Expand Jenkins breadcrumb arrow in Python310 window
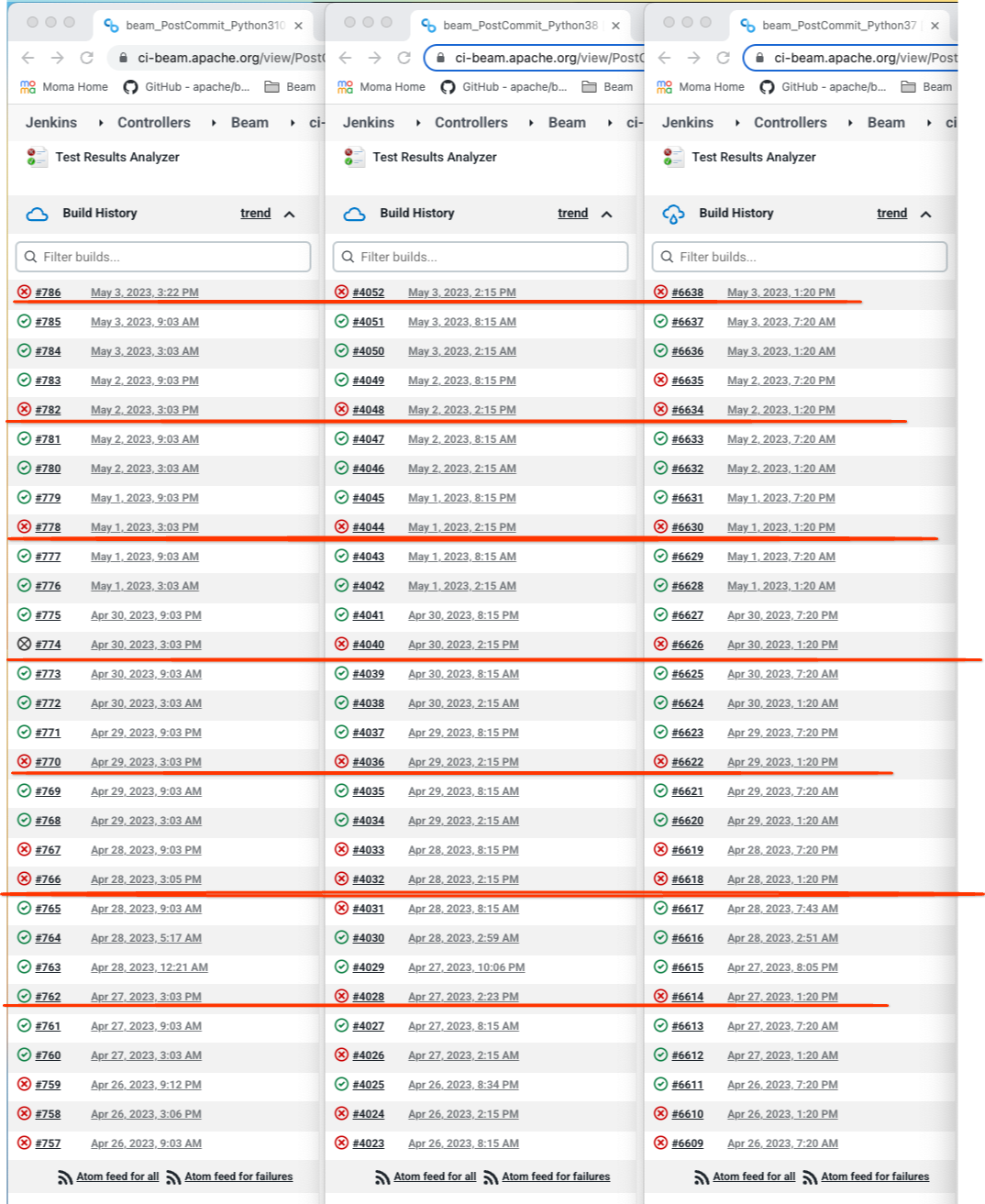 pyautogui.click(x=100, y=123)
